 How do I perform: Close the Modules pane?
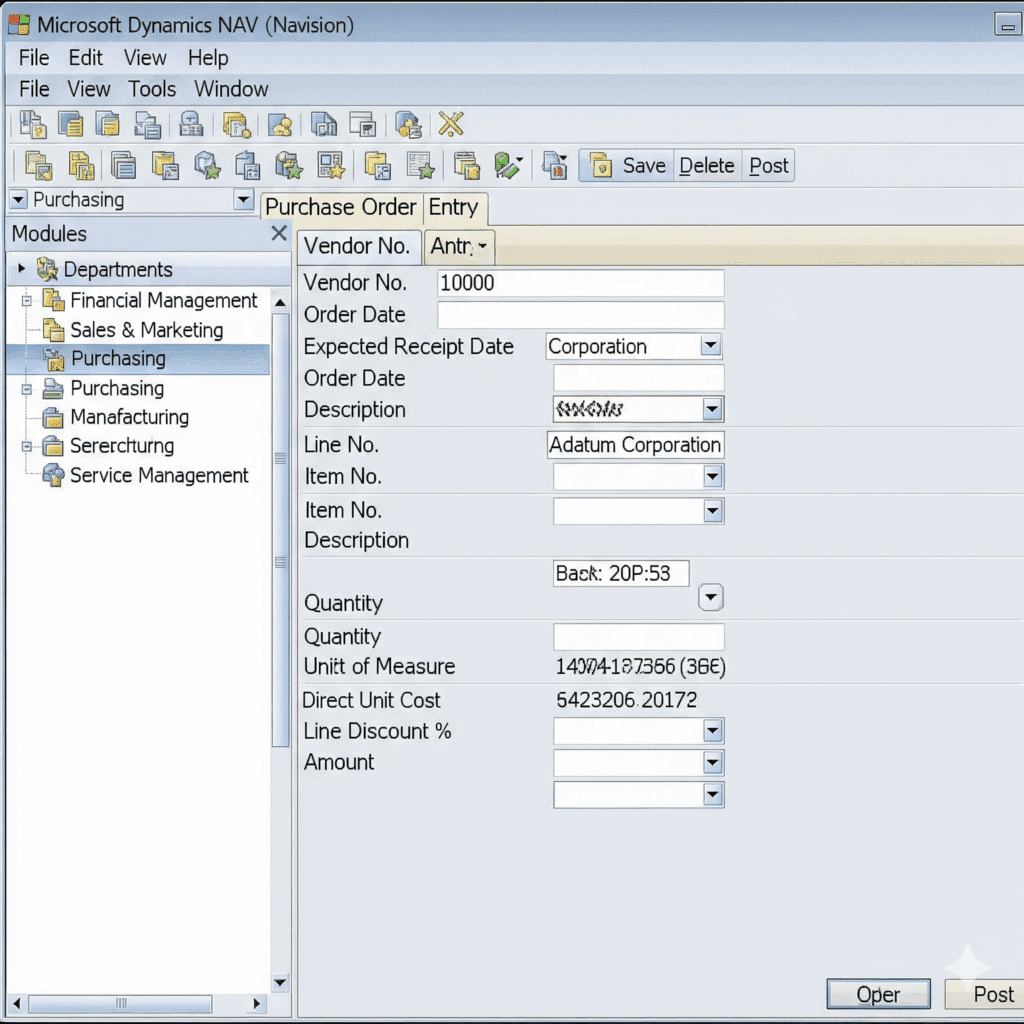(x=279, y=233)
